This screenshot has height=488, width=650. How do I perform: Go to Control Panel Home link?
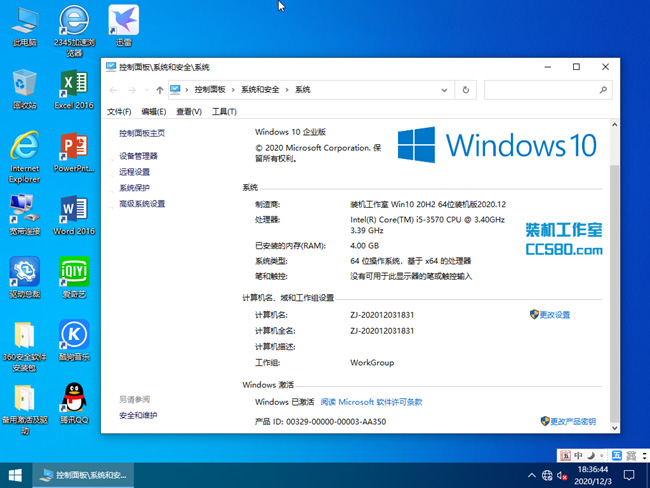click(142, 133)
